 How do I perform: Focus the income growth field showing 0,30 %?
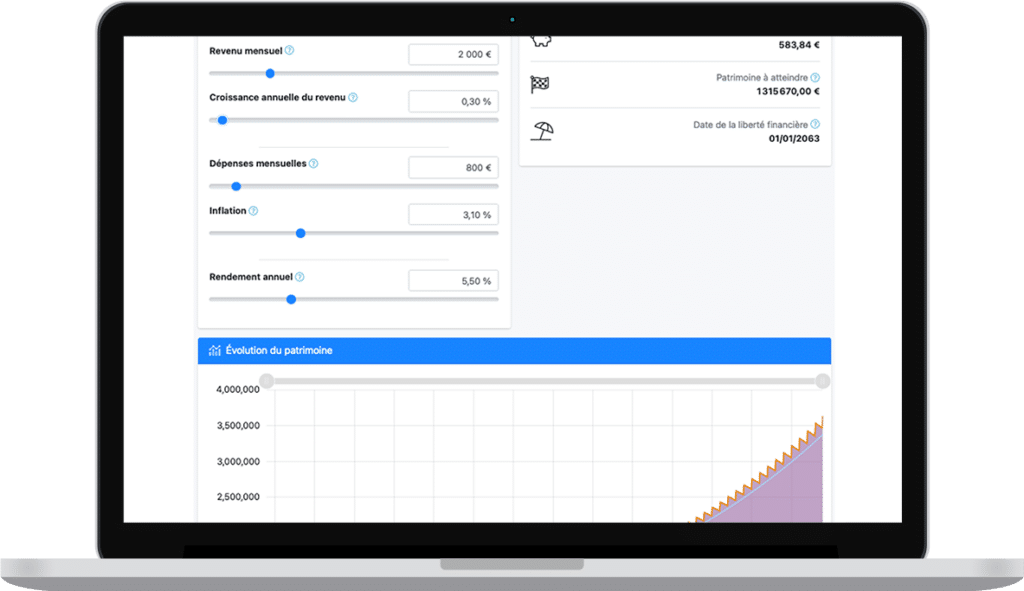453,101
